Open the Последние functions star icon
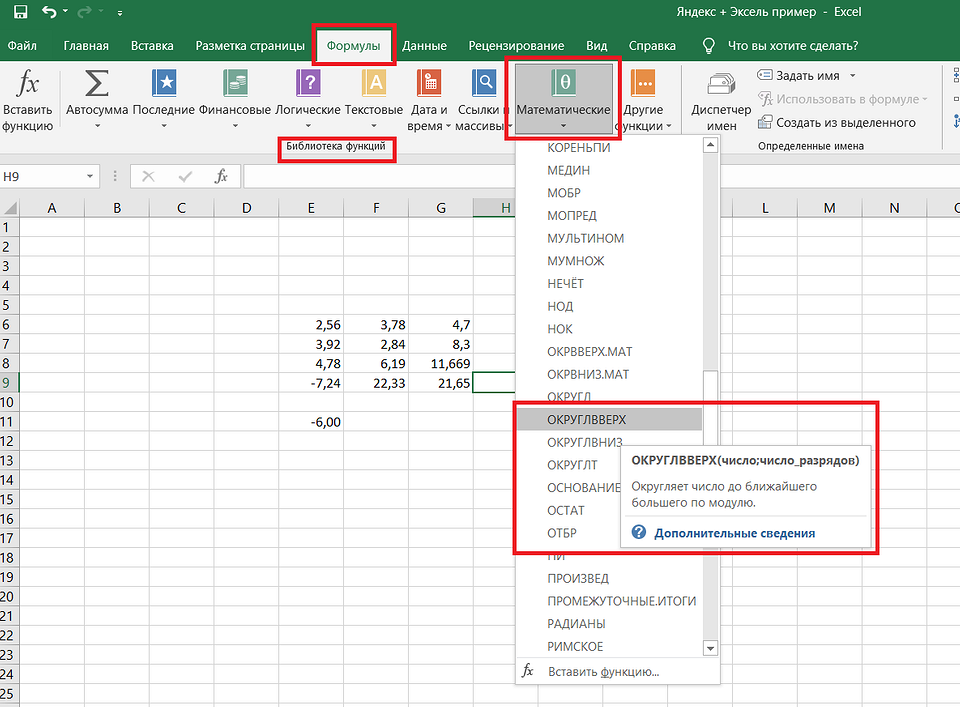This screenshot has width=960, height=707. tap(164, 83)
